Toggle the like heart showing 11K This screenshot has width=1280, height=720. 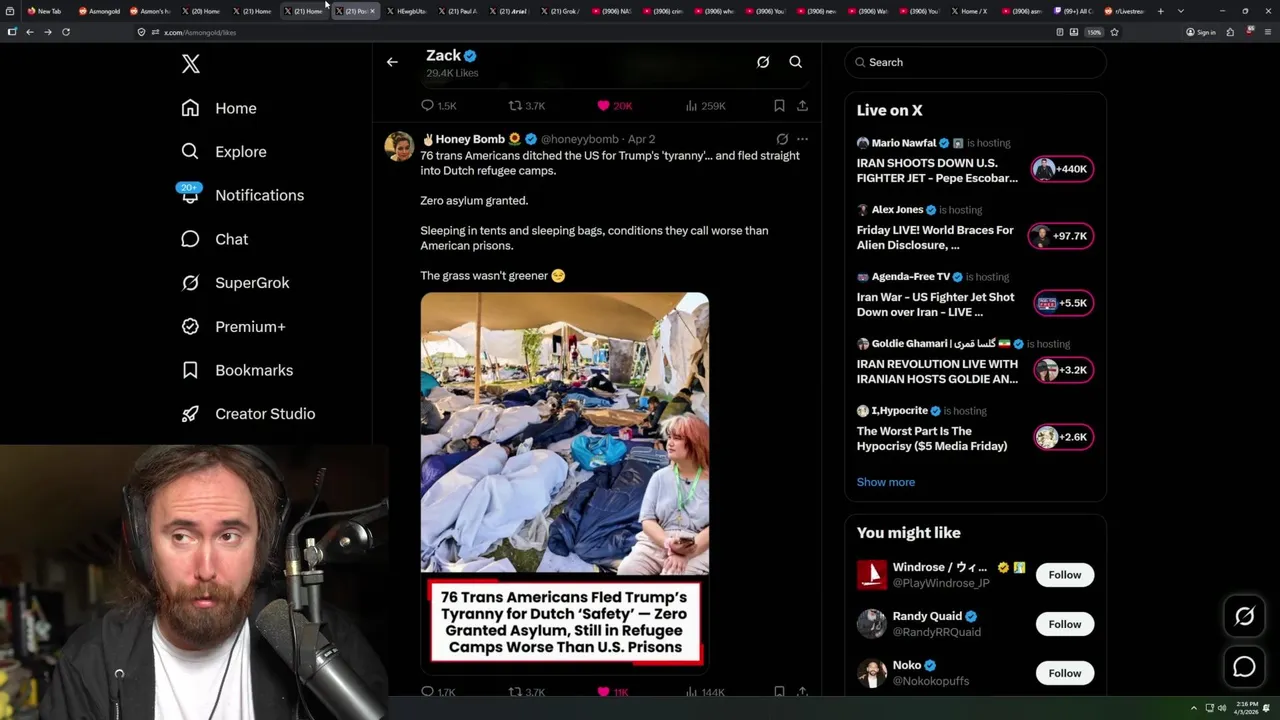point(603,691)
